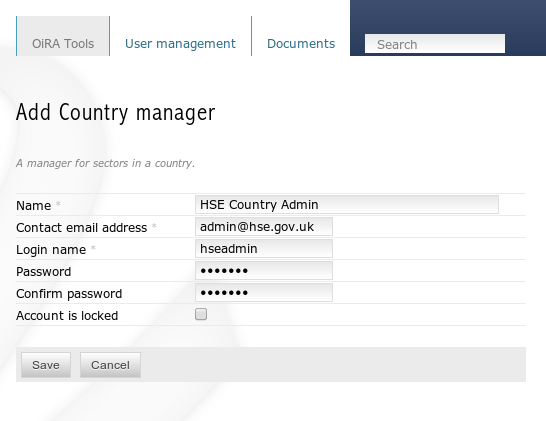Click the Add Country manager heading
The image size is (546, 421).
coord(116,112)
